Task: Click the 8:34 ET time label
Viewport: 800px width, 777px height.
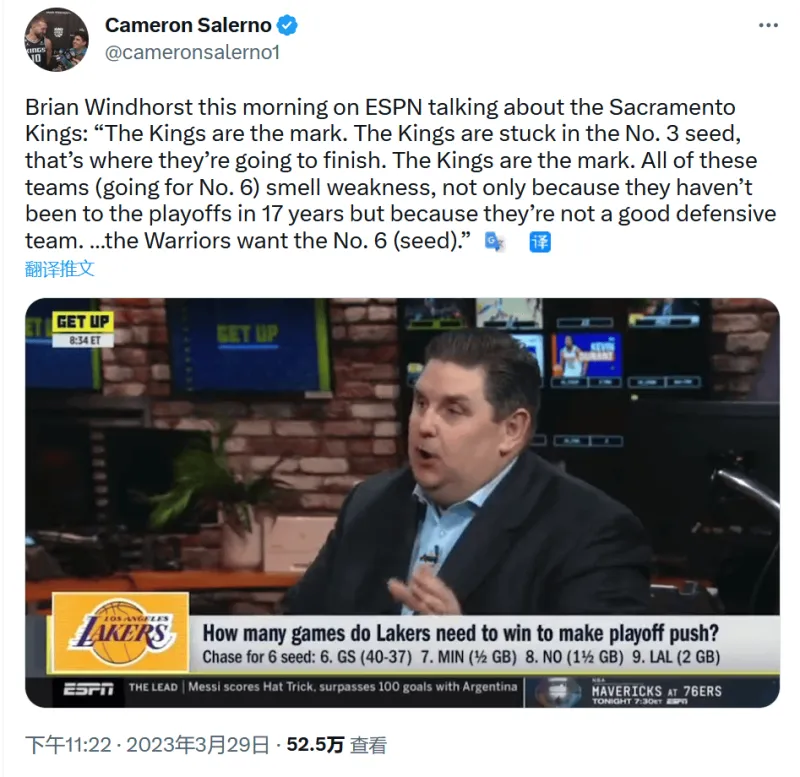Action: click(83, 340)
